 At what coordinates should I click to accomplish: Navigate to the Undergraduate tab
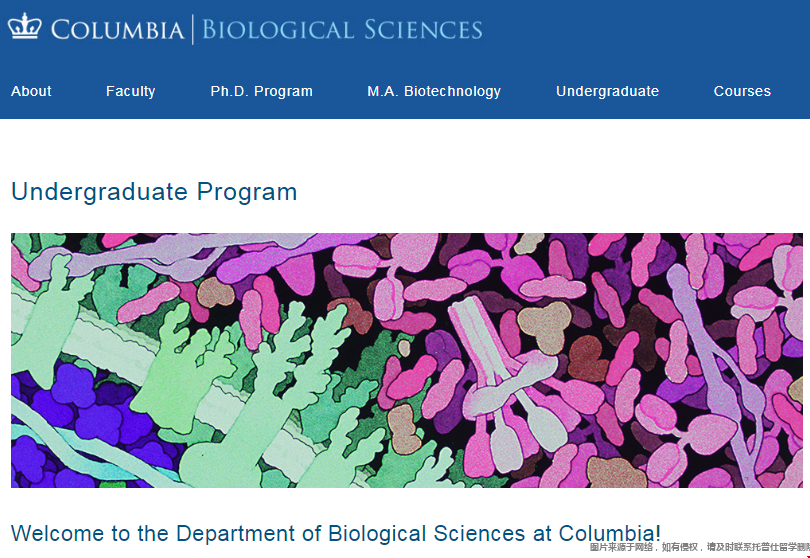(607, 91)
